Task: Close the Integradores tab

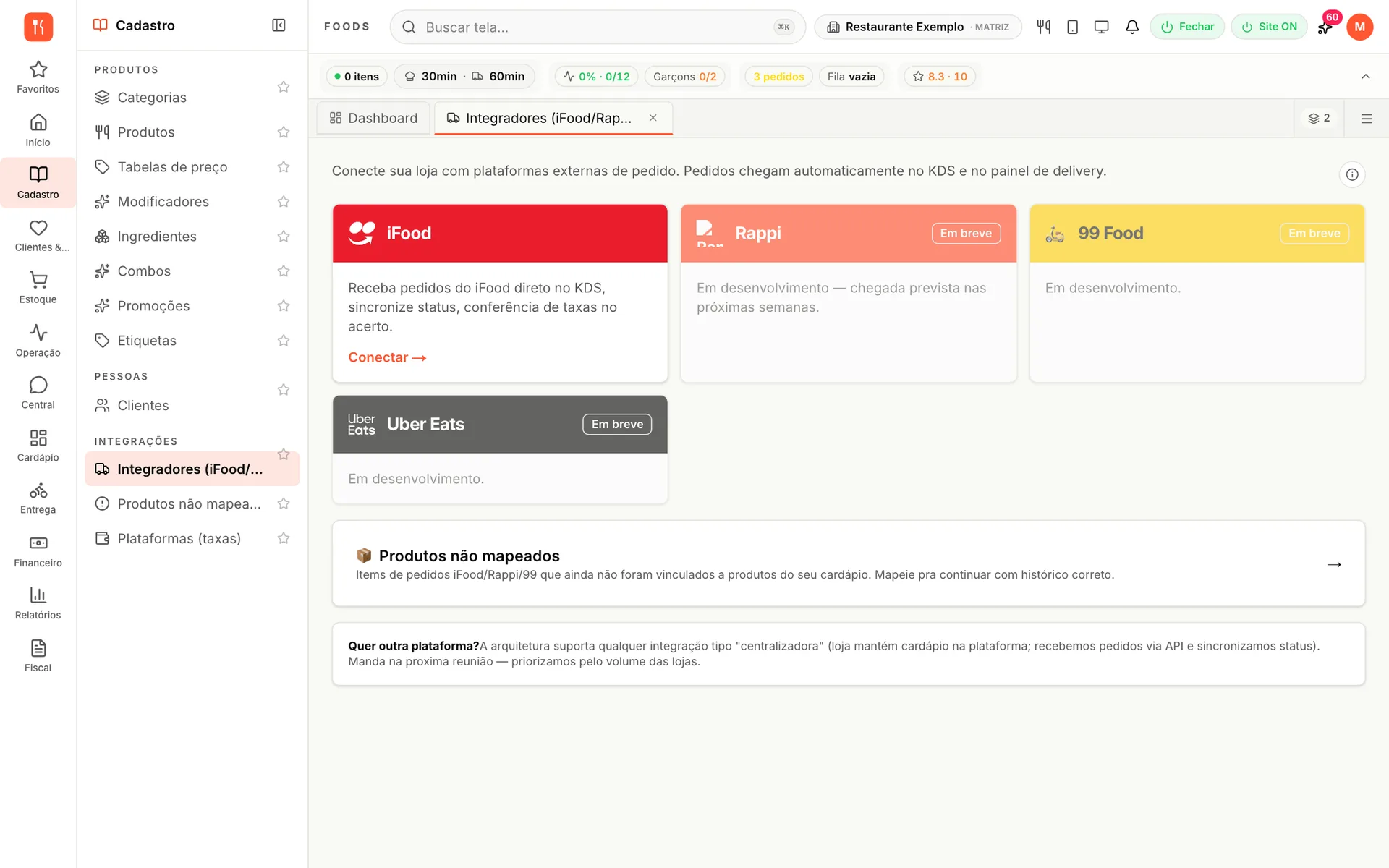Action: (653, 118)
